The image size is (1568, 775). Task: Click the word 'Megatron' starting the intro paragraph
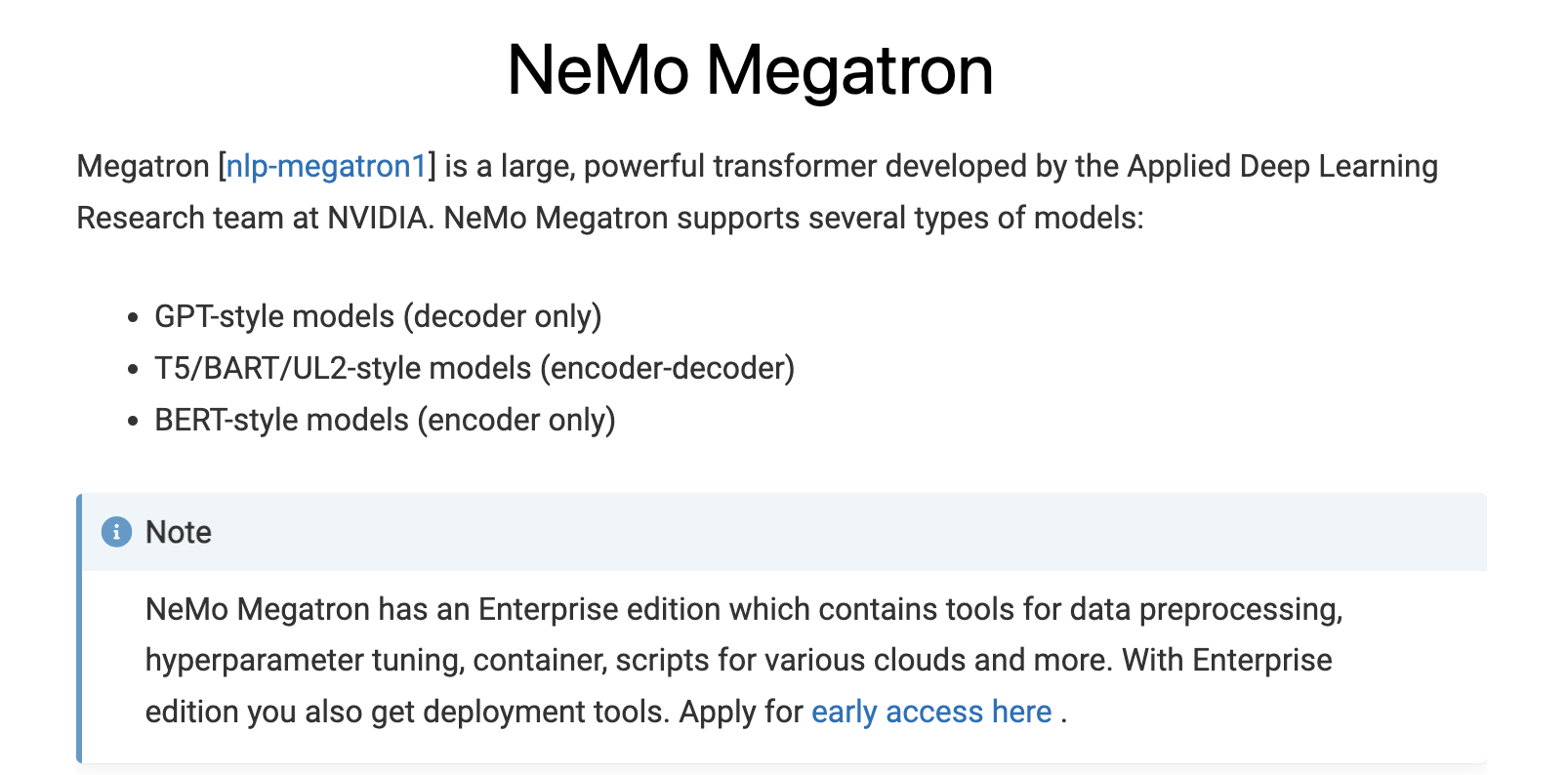tap(144, 167)
